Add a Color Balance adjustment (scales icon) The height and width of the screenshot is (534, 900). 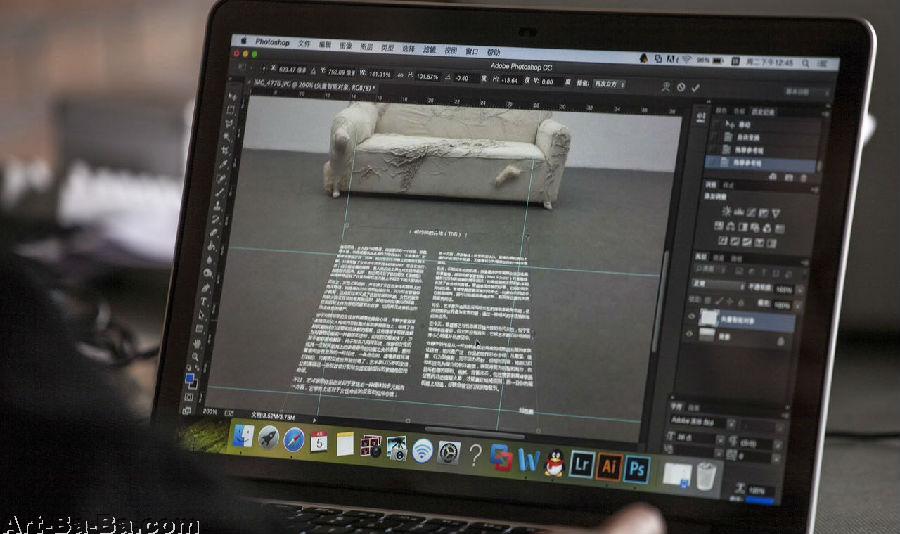[731, 226]
